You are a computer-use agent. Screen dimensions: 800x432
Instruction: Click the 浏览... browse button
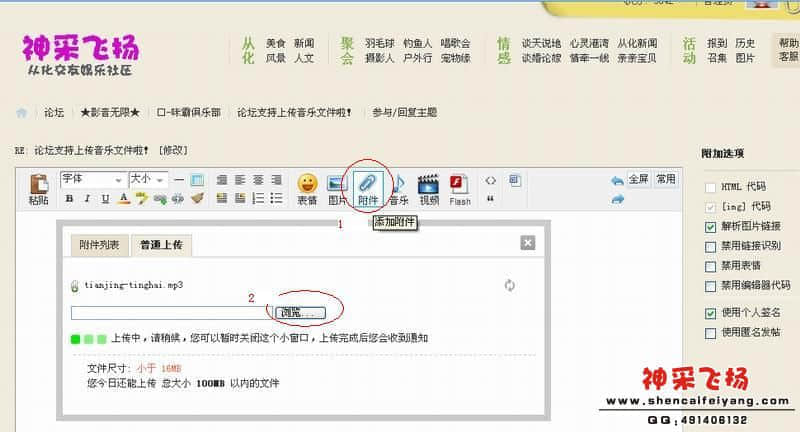300,312
